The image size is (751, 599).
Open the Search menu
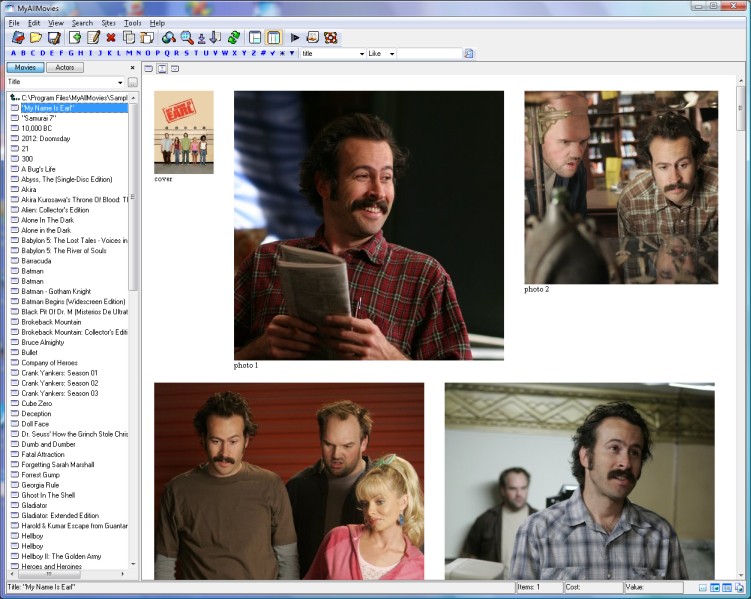(x=82, y=23)
